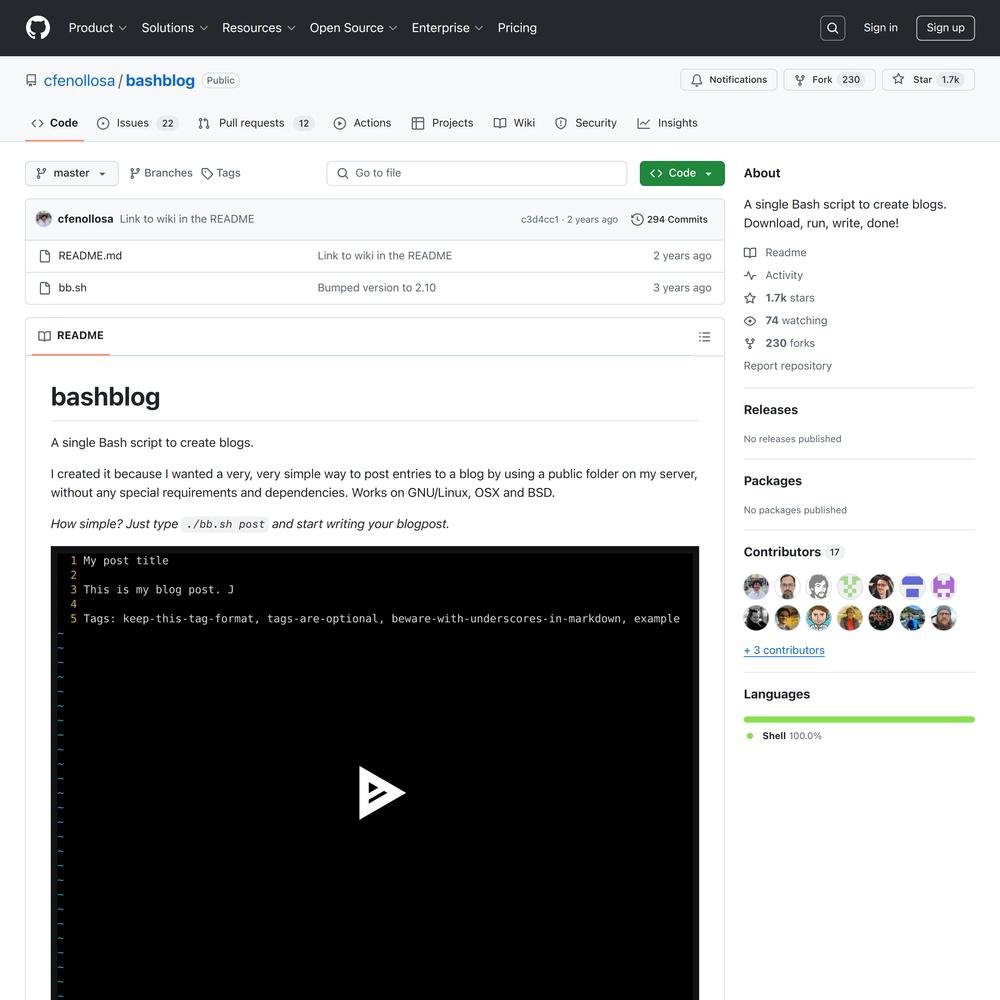Open the latest commit message at top

(x=187, y=219)
